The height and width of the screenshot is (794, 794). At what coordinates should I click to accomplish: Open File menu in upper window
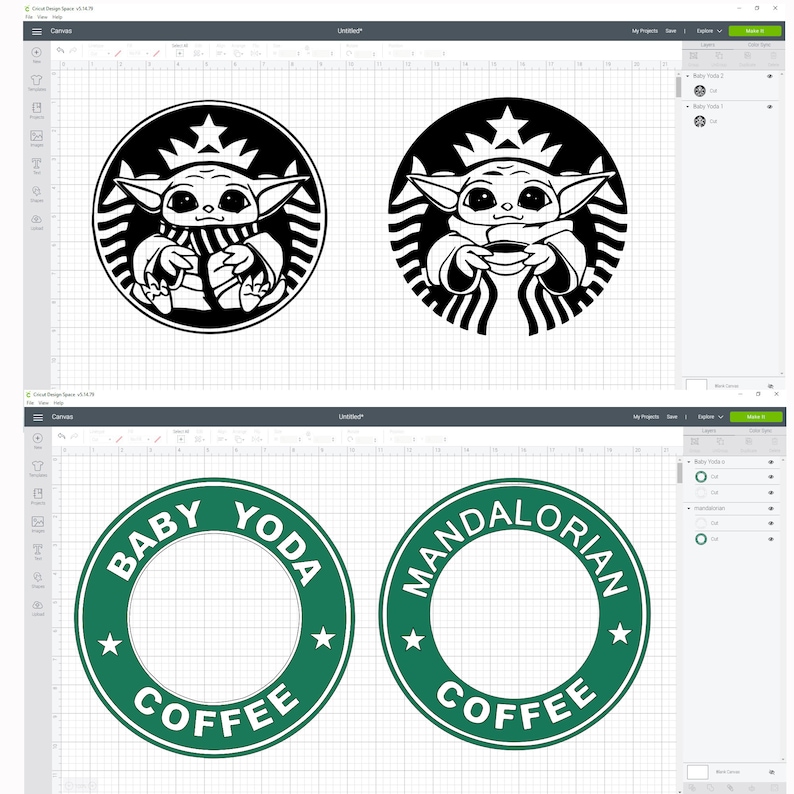coord(29,17)
